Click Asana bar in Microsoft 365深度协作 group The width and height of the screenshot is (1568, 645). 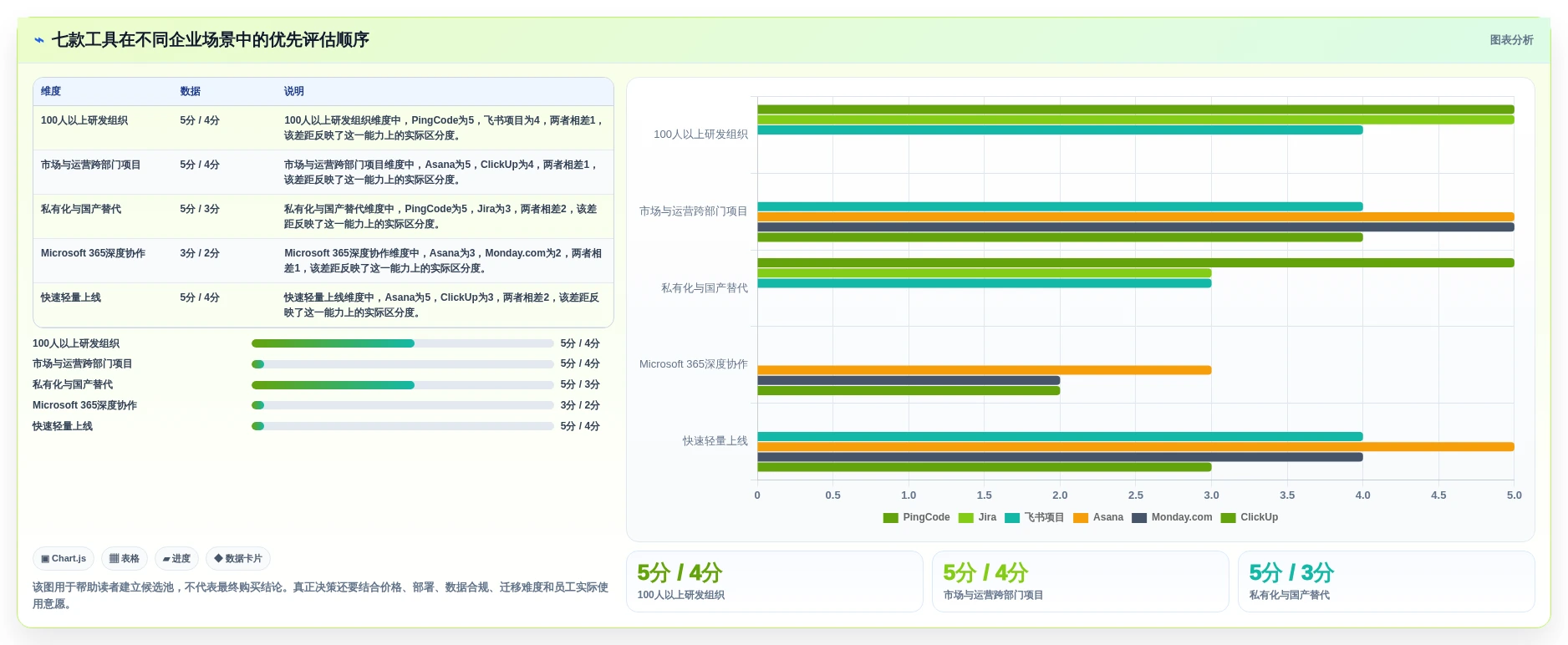click(985, 370)
